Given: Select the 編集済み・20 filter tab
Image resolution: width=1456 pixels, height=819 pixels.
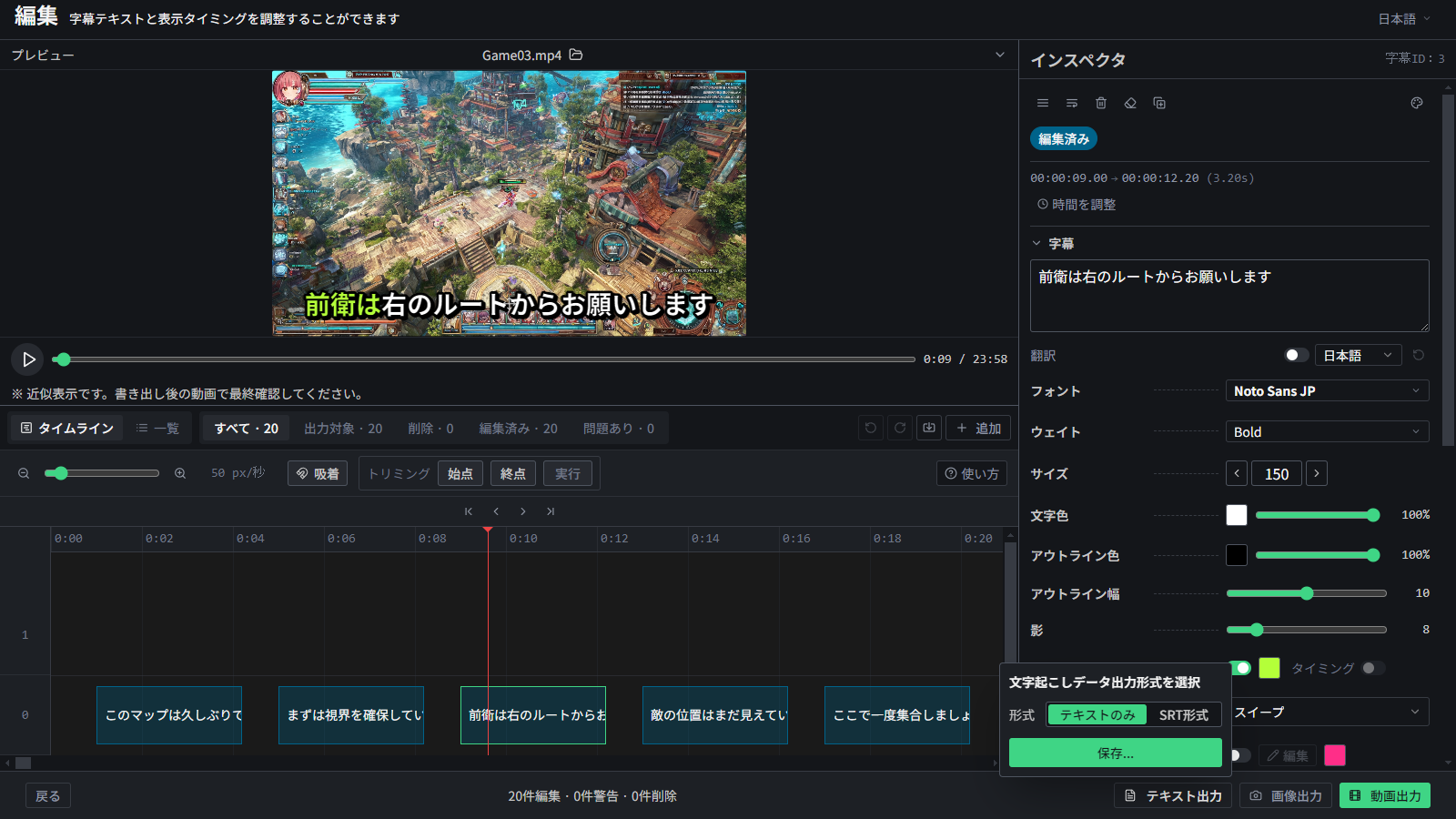Looking at the screenshot, I should 519,428.
